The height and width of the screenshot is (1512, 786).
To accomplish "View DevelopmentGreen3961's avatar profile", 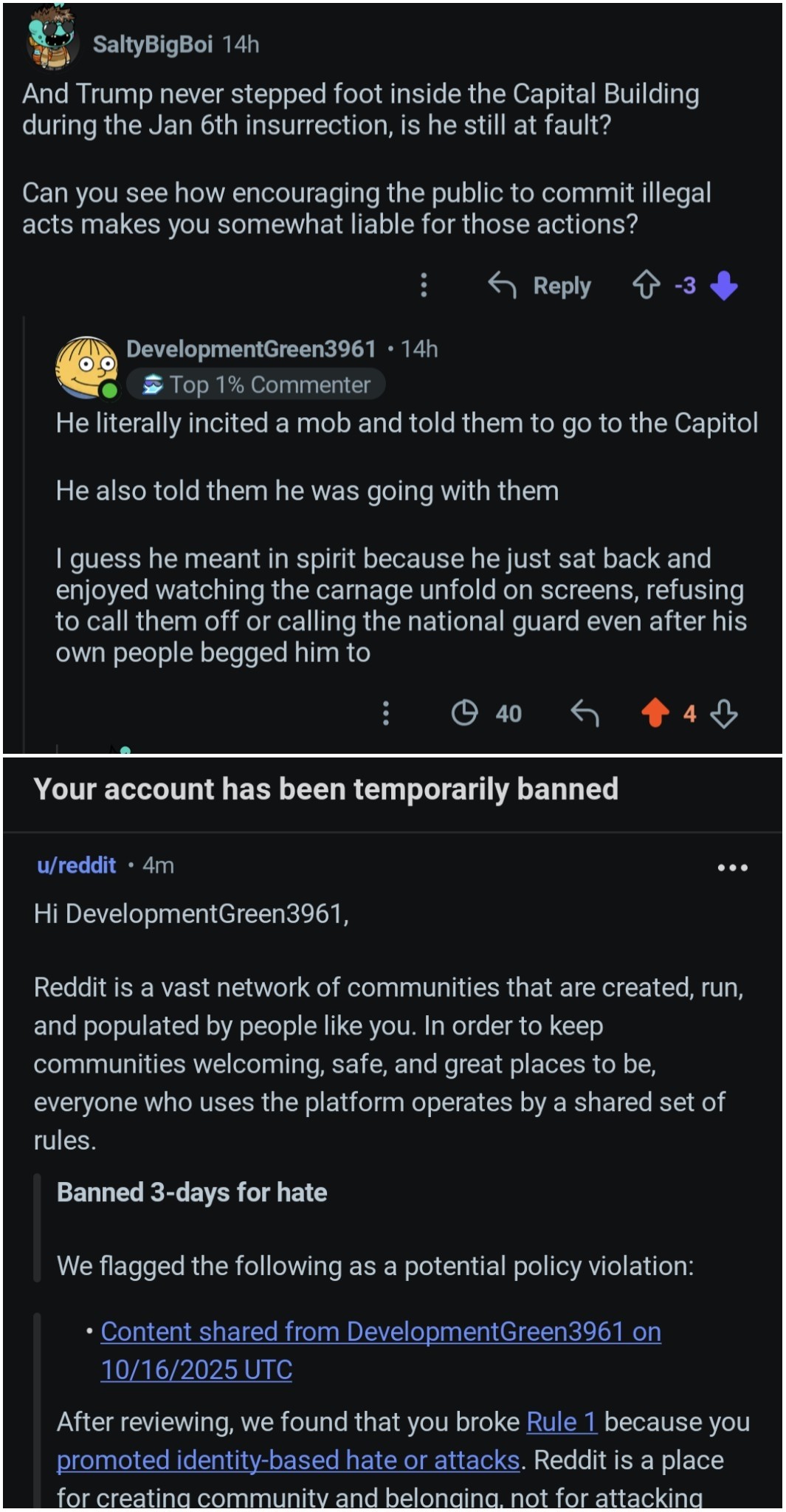I will click(86, 367).
